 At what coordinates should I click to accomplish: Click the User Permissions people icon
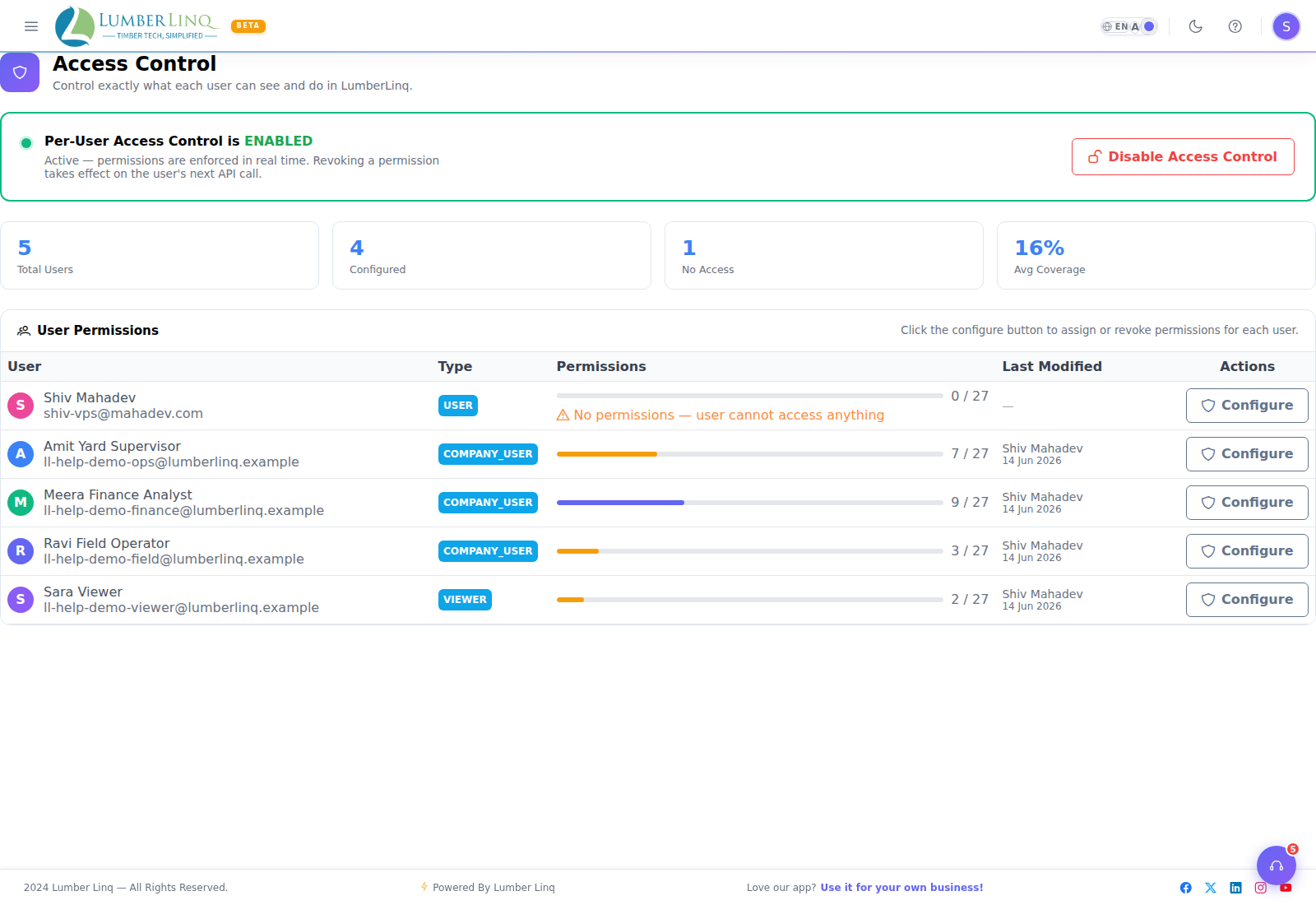[24, 331]
